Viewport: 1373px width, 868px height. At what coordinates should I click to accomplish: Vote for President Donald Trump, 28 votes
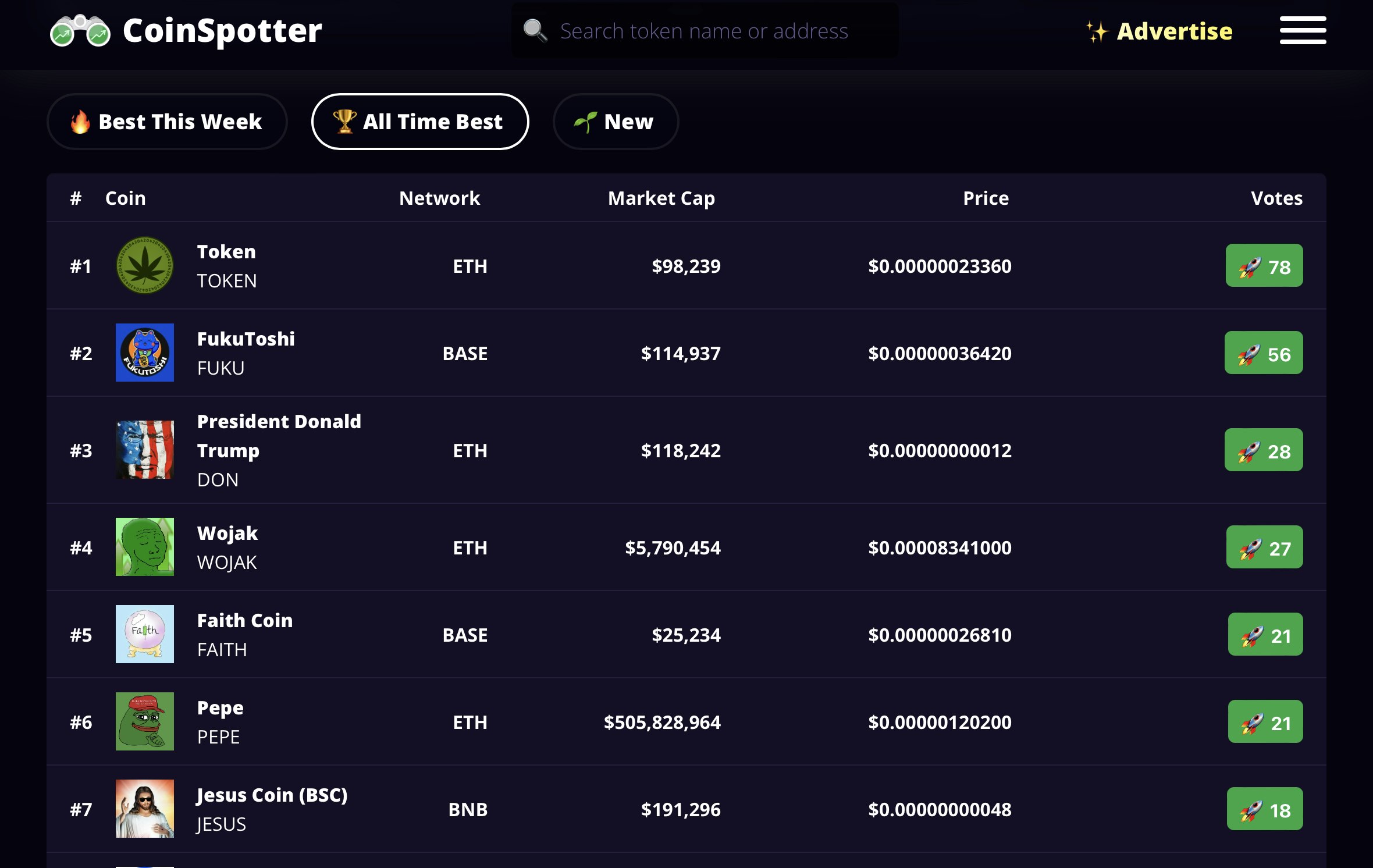click(1264, 450)
